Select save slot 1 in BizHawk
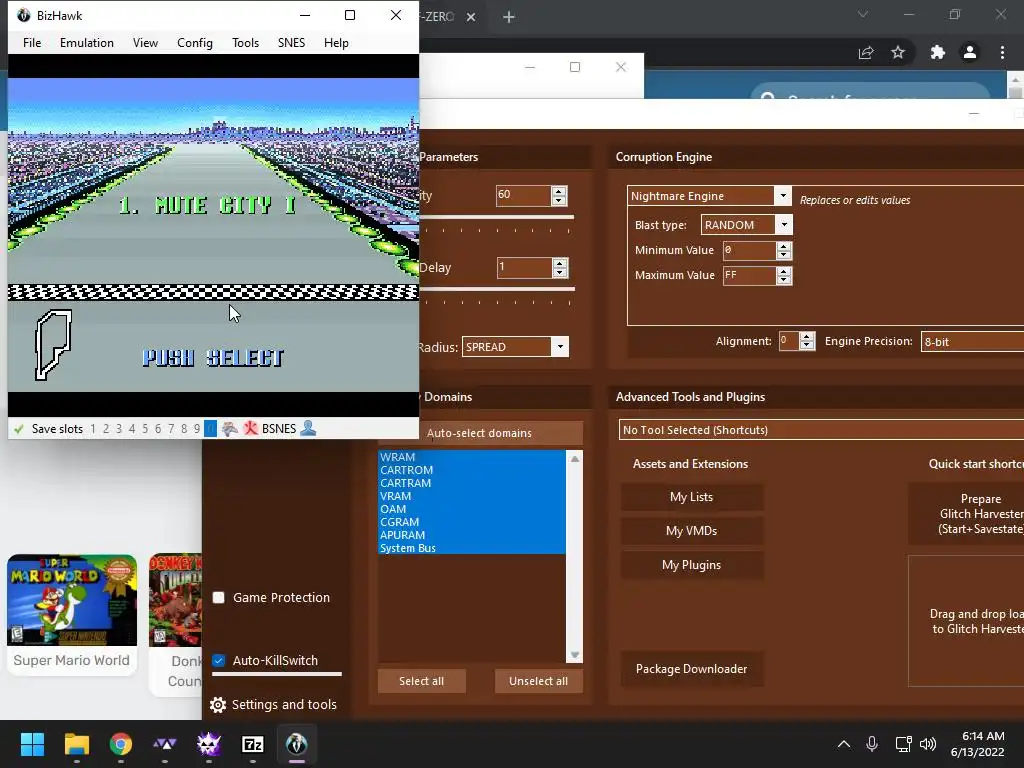Viewport: 1024px width, 768px height. [x=93, y=429]
